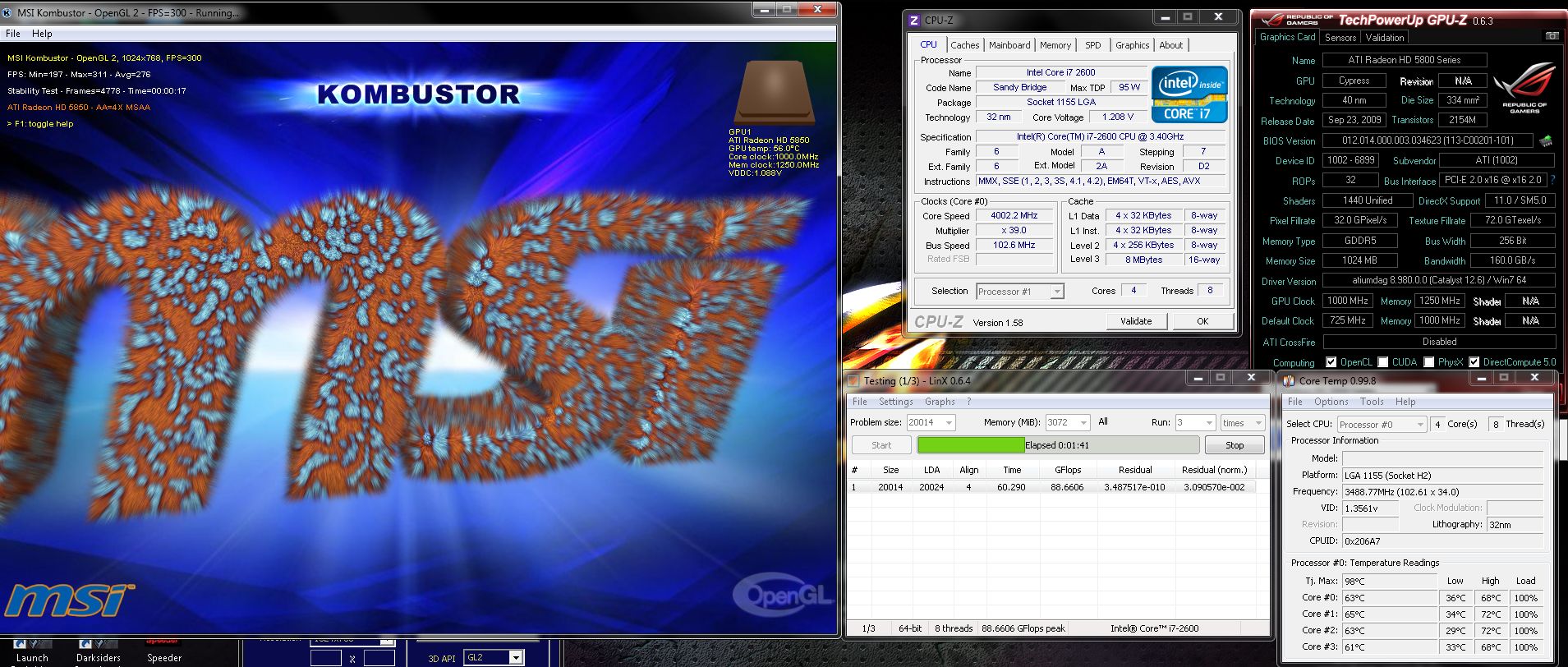Open the Core Temp Help menu
Viewport: 1568px width, 667px height.
[1405, 402]
